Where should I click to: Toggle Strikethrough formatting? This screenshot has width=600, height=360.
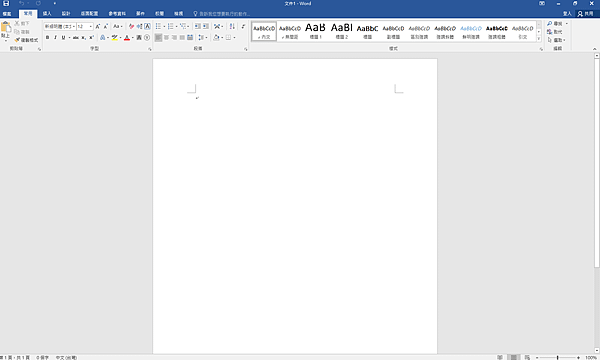(x=75, y=37)
